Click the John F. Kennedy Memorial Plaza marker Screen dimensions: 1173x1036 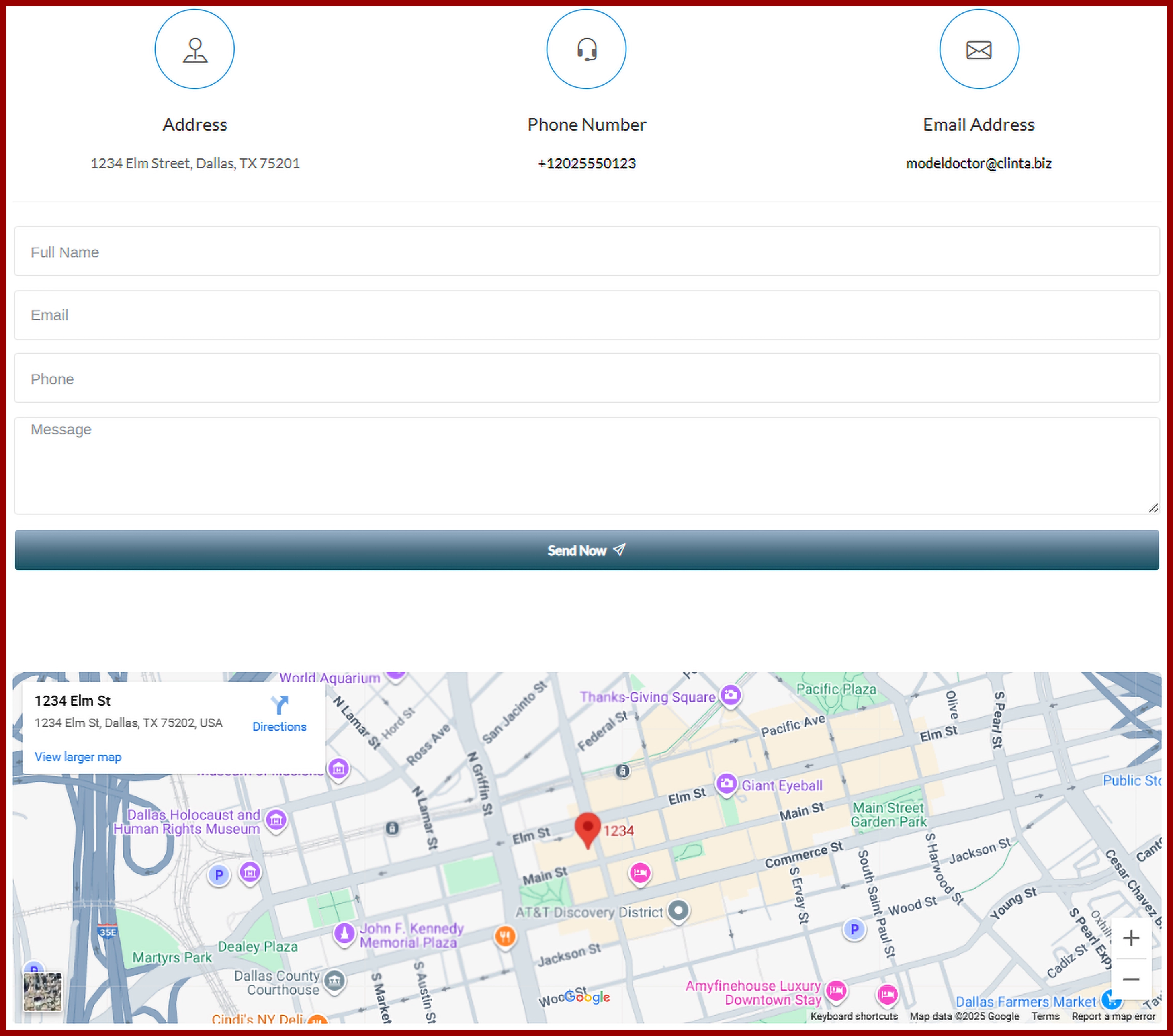[x=344, y=933]
